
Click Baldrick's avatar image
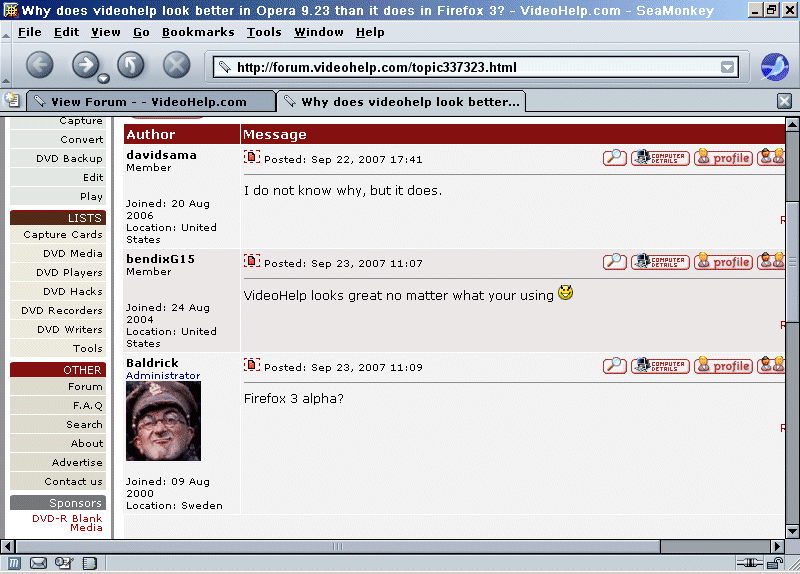coord(163,421)
